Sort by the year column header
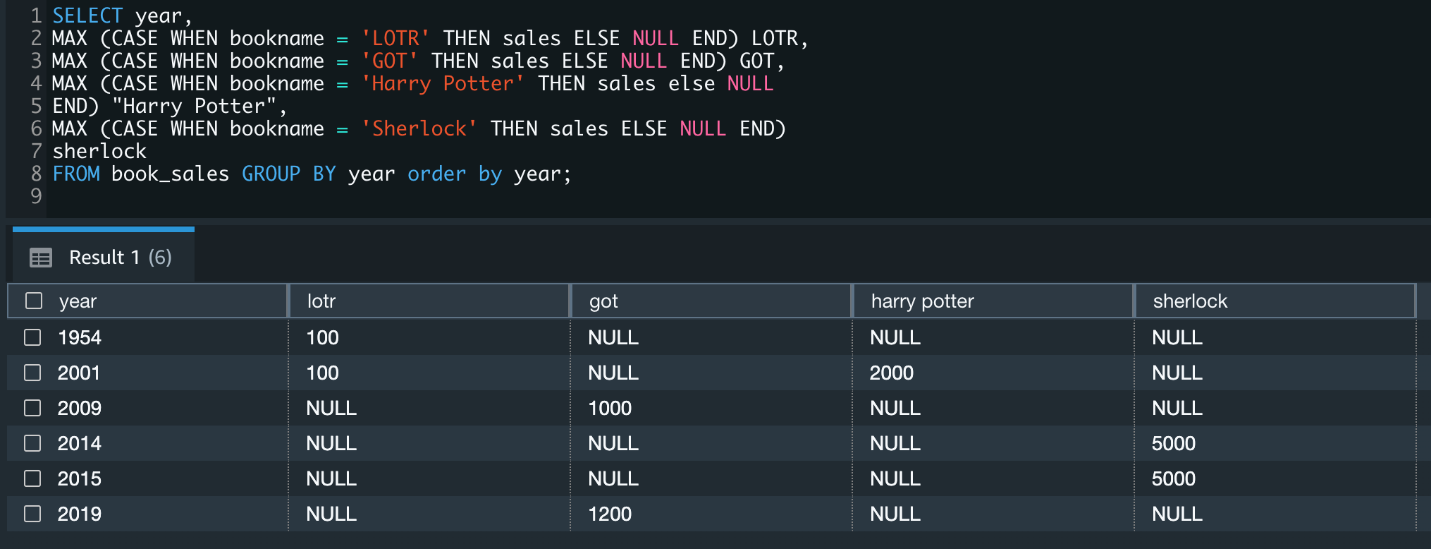Viewport: 1431px width, 549px height. click(x=78, y=301)
